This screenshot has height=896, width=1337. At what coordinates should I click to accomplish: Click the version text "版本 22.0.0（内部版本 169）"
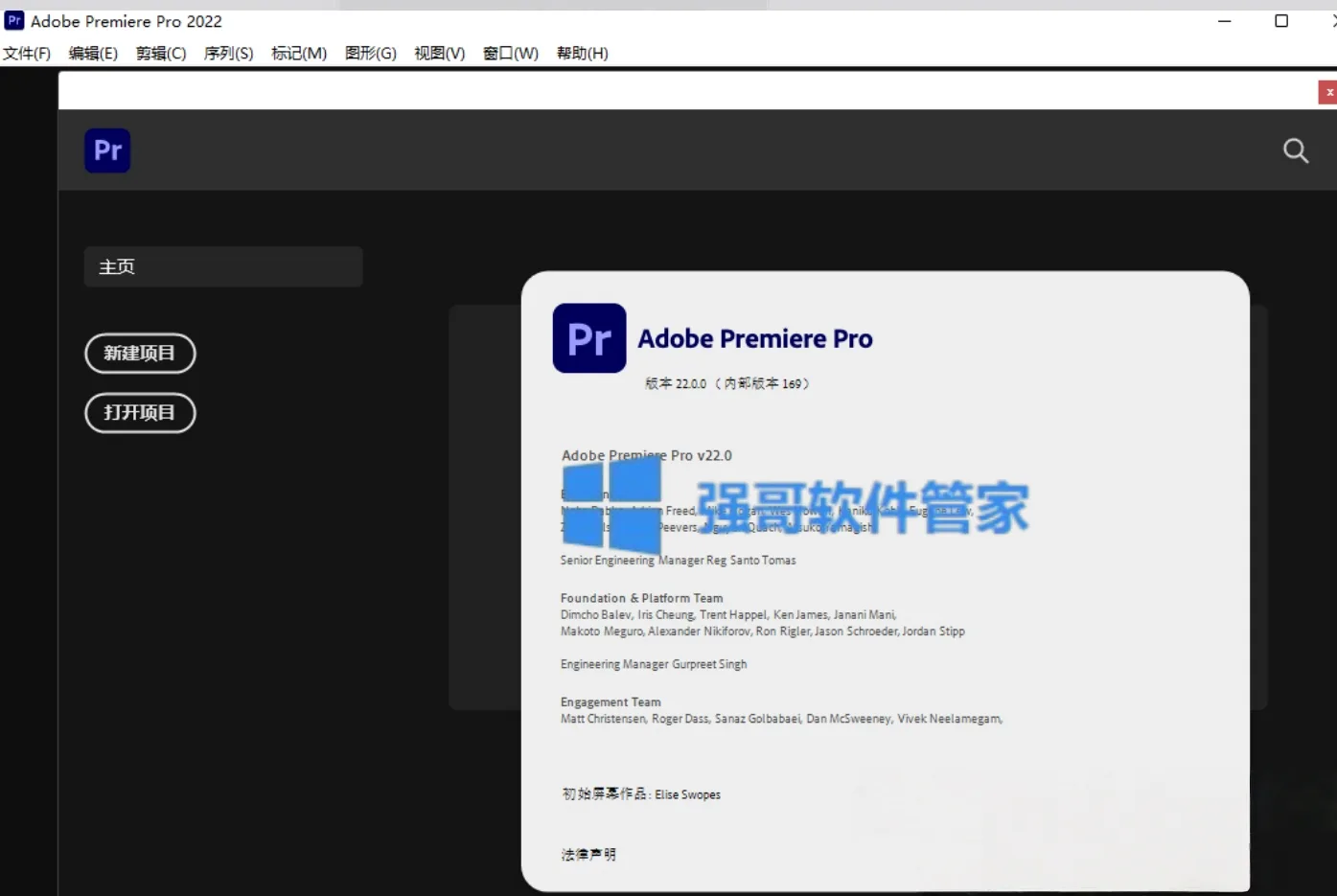727,383
